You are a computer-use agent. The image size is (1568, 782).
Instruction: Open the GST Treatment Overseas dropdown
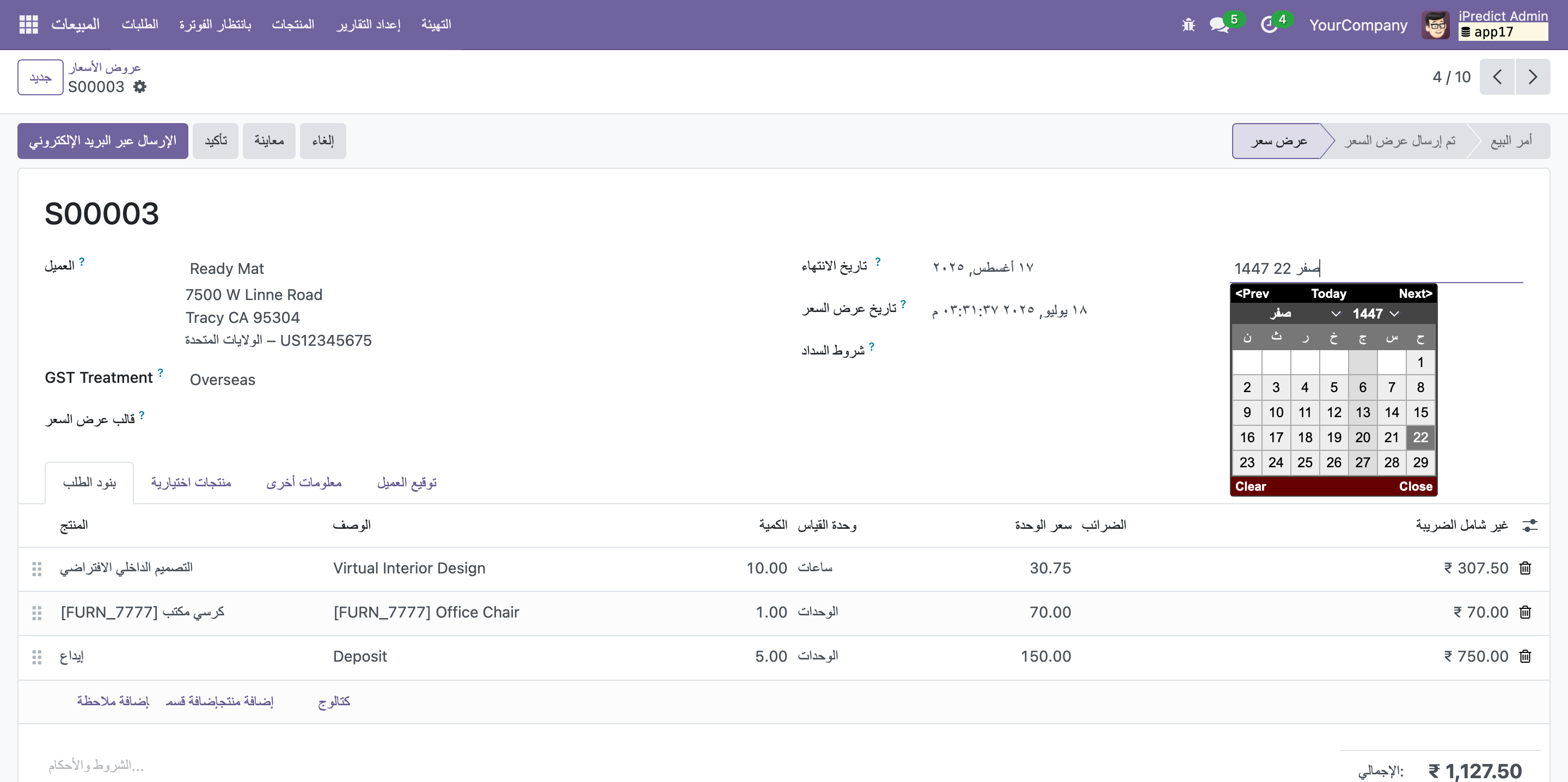tap(222, 380)
